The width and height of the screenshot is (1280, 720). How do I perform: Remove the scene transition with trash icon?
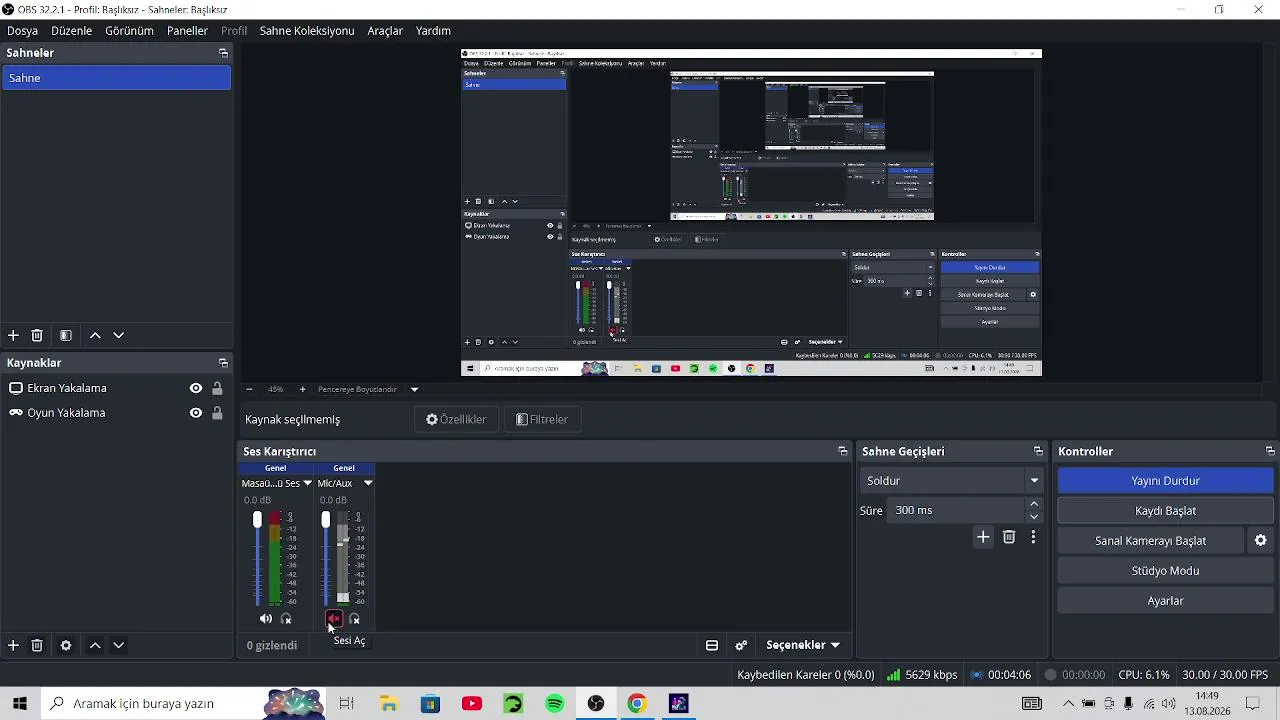click(1009, 537)
